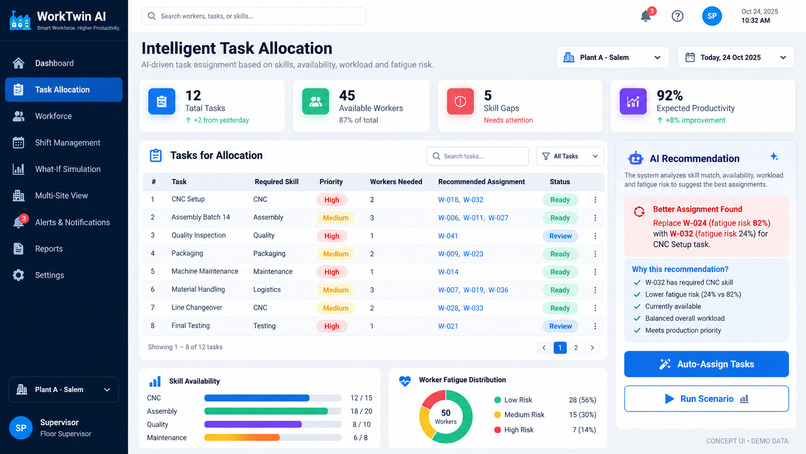The height and width of the screenshot is (454, 806).
Task: Open worker link W-018
Action: (448, 199)
